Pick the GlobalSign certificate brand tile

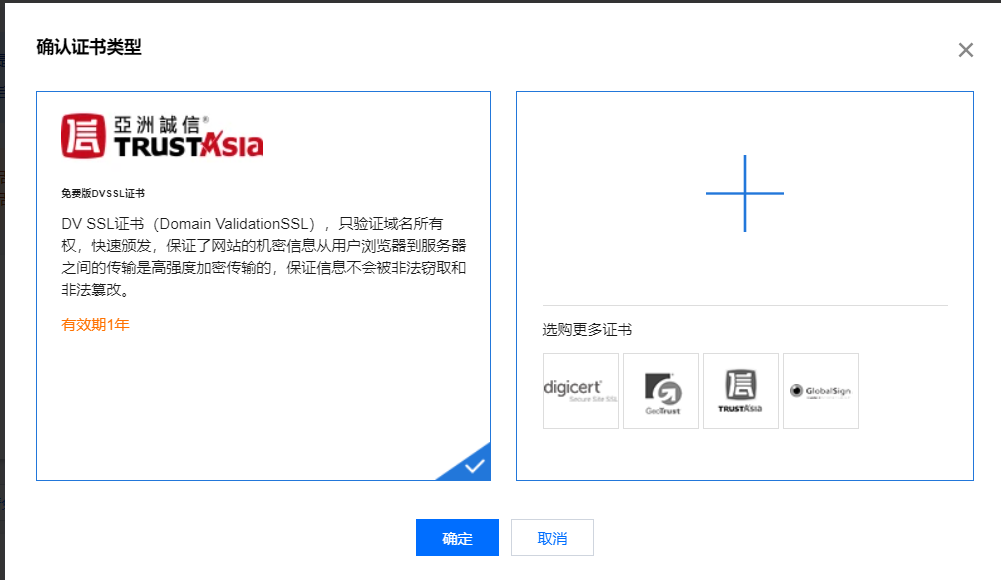821,390
